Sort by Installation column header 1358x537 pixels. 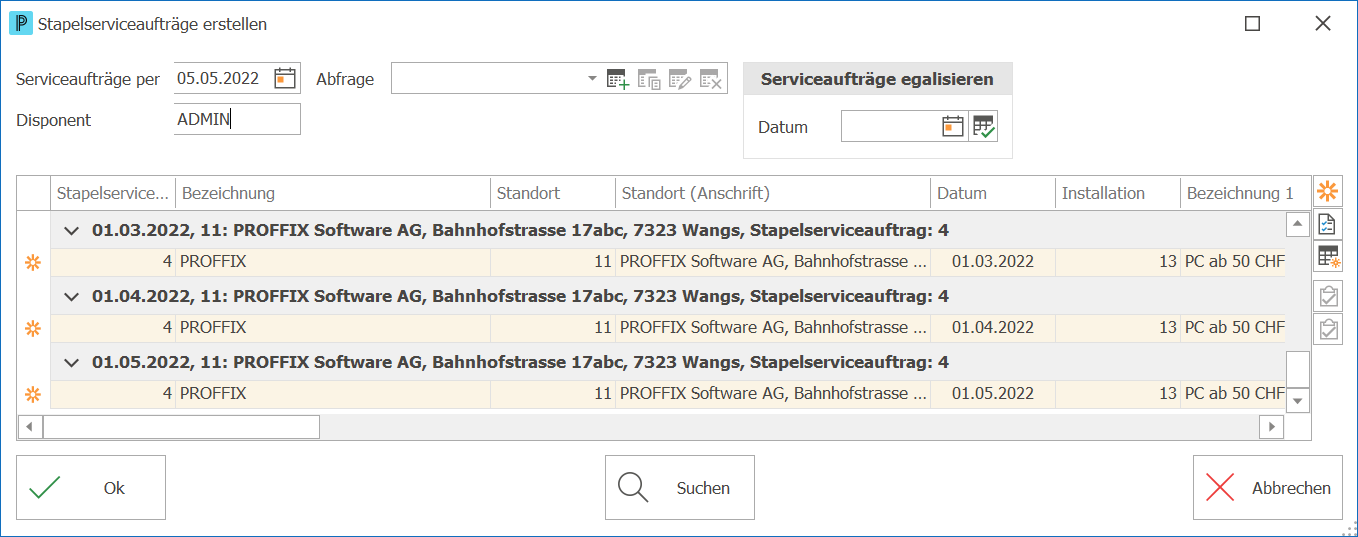1118,193
